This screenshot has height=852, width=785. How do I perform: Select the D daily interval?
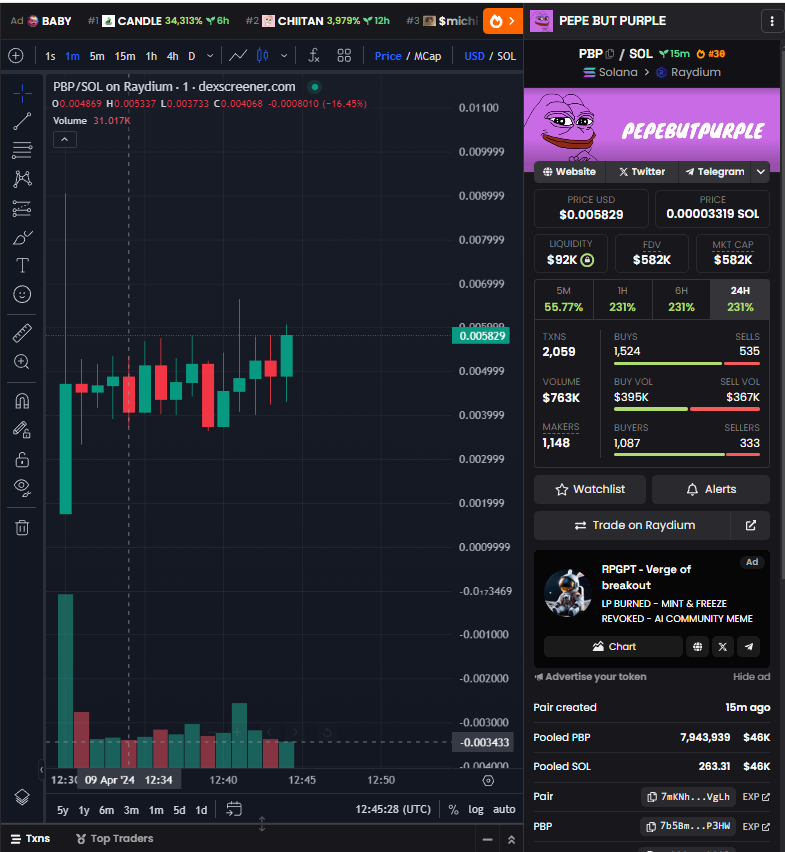(x=191, y=56)
